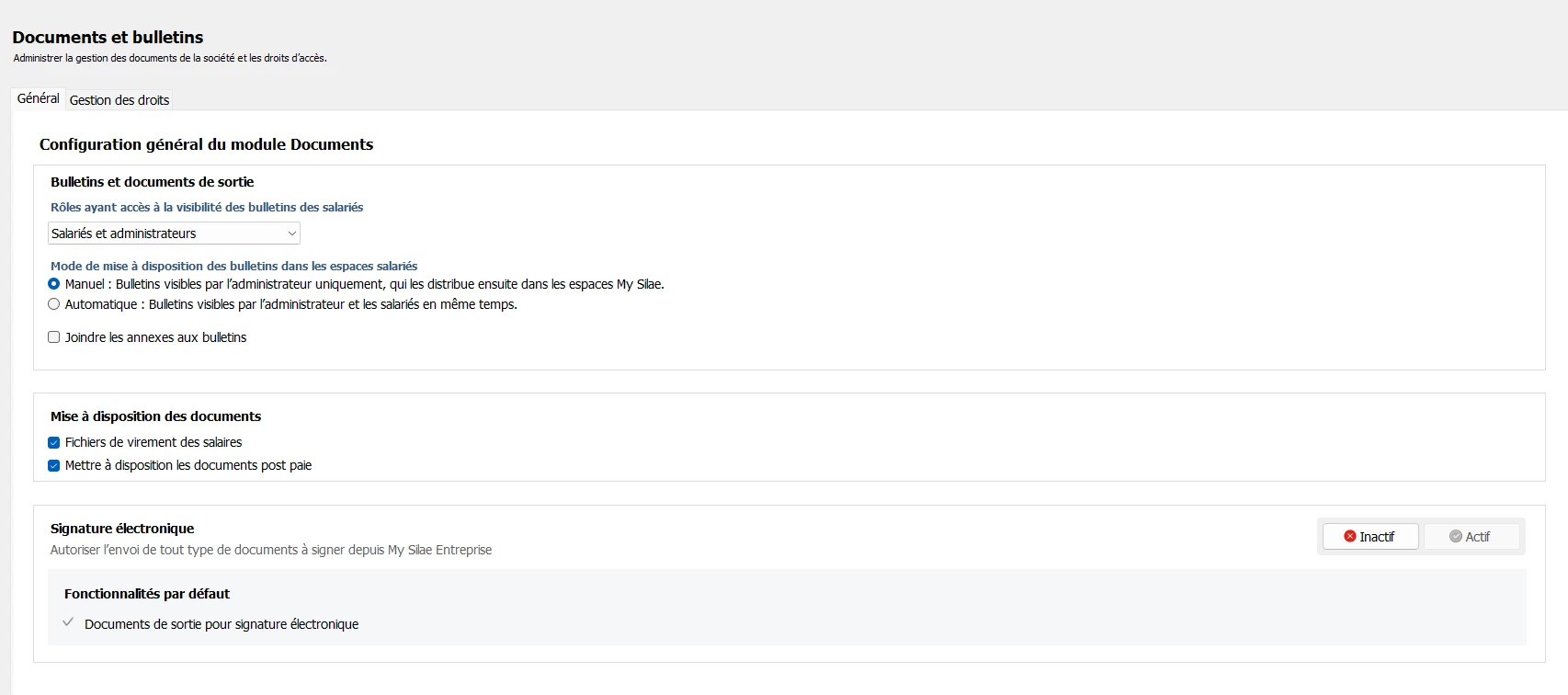
Task: Click the Rôles ayant accès label
Action: (207, 208)
